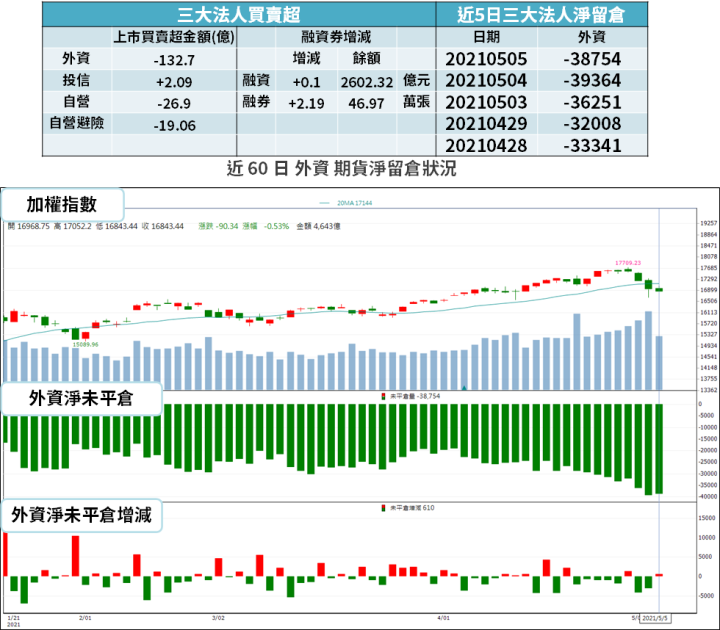This screenshot has width=720, height=630.
Task: Click the 近 60 日 外資 期貨淨留倉狀況 title
Action: (x=342, y=169)
